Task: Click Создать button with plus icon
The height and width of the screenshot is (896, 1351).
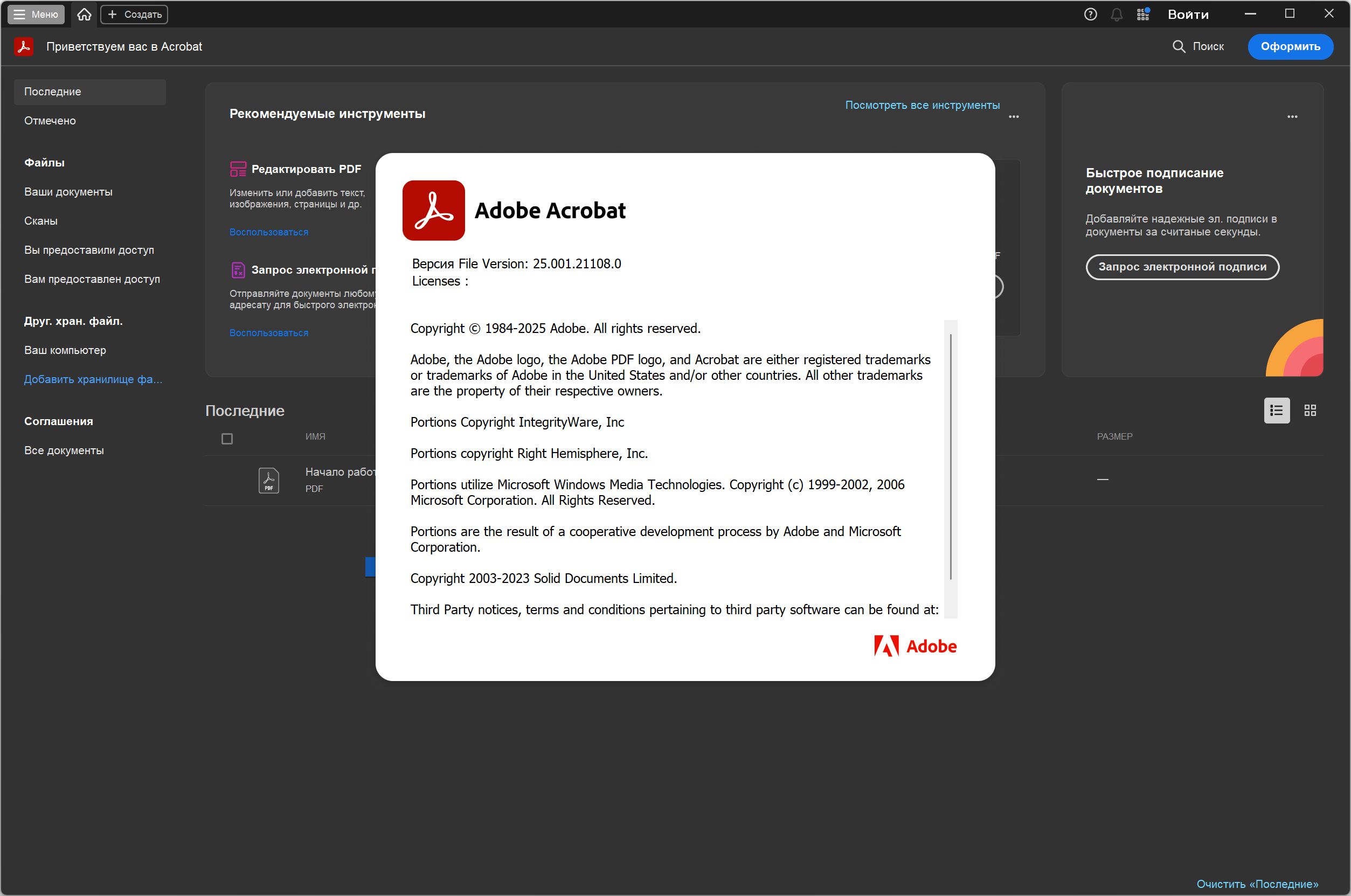Action: 134,15
